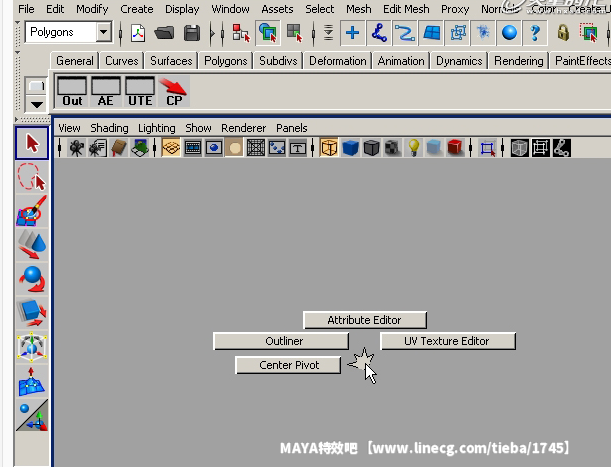Image resolution: width=611 pixels, height=467 pixels.
Task: Activate the Select tool arrow
Action: coord(32,143)
